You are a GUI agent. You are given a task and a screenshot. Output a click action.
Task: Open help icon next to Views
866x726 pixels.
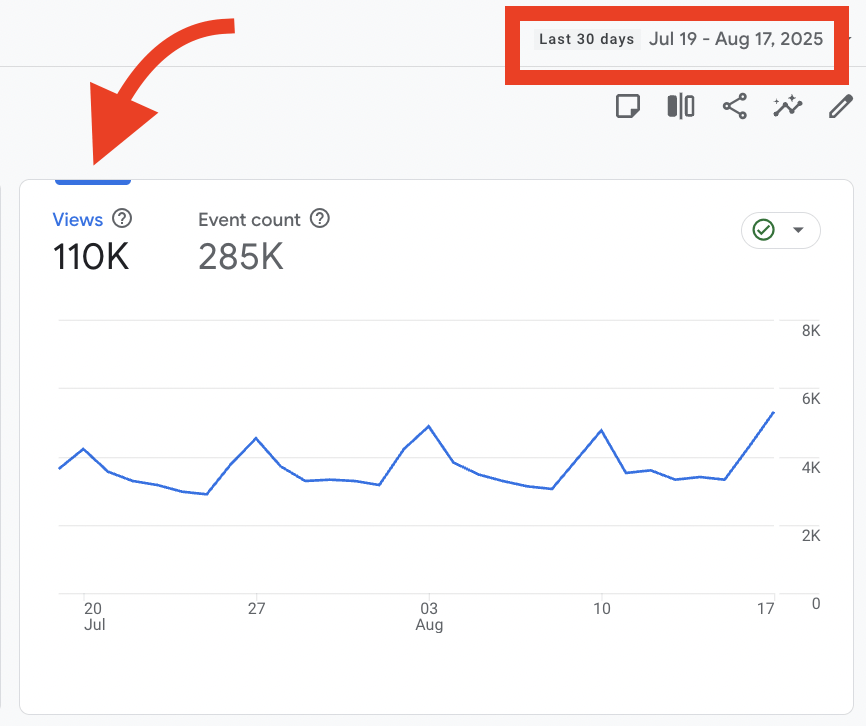tap(122, 219)
